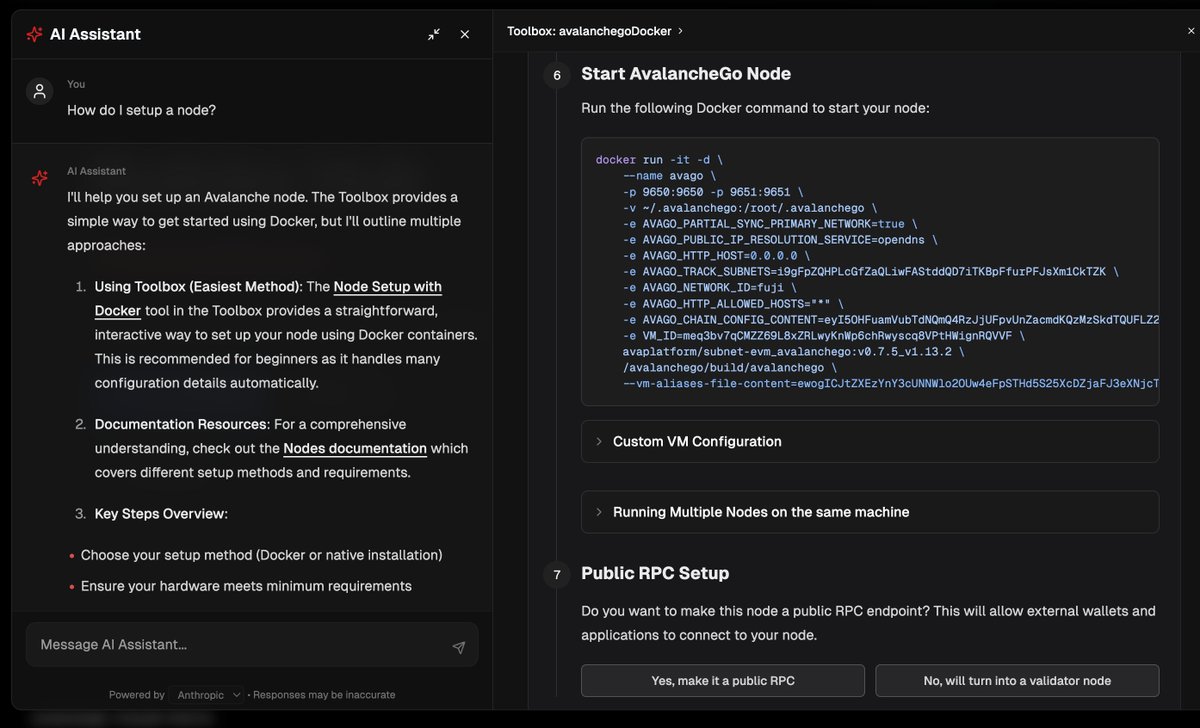Minimize the AI Assistant panel with collapse arrows

pyautogui.click(x=434, y=34)
